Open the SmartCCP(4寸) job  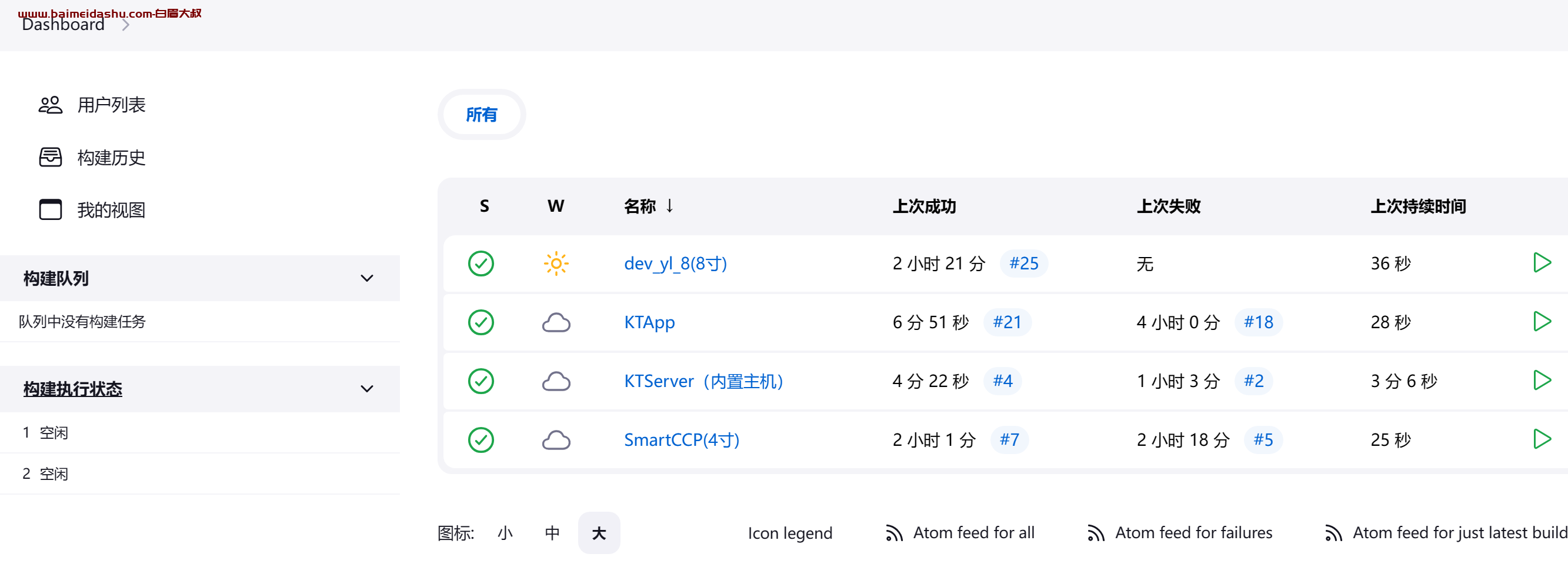pos(682,439)
